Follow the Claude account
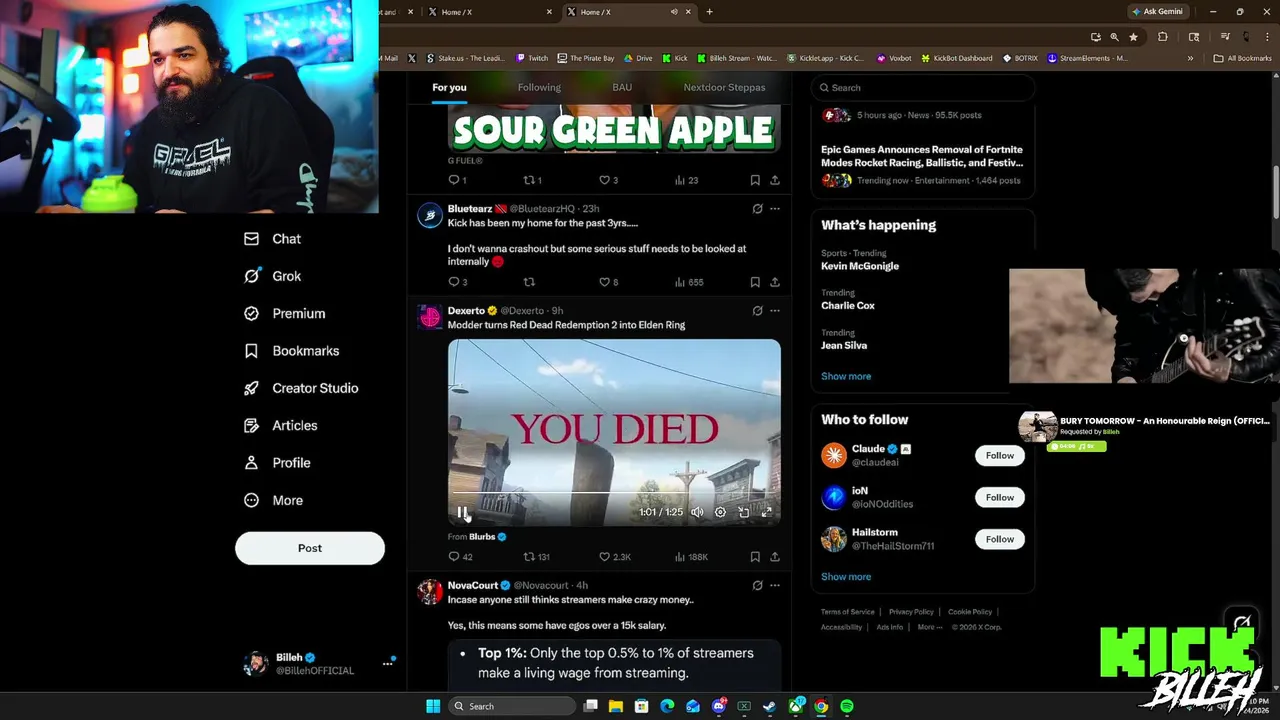 (1000, 455)
